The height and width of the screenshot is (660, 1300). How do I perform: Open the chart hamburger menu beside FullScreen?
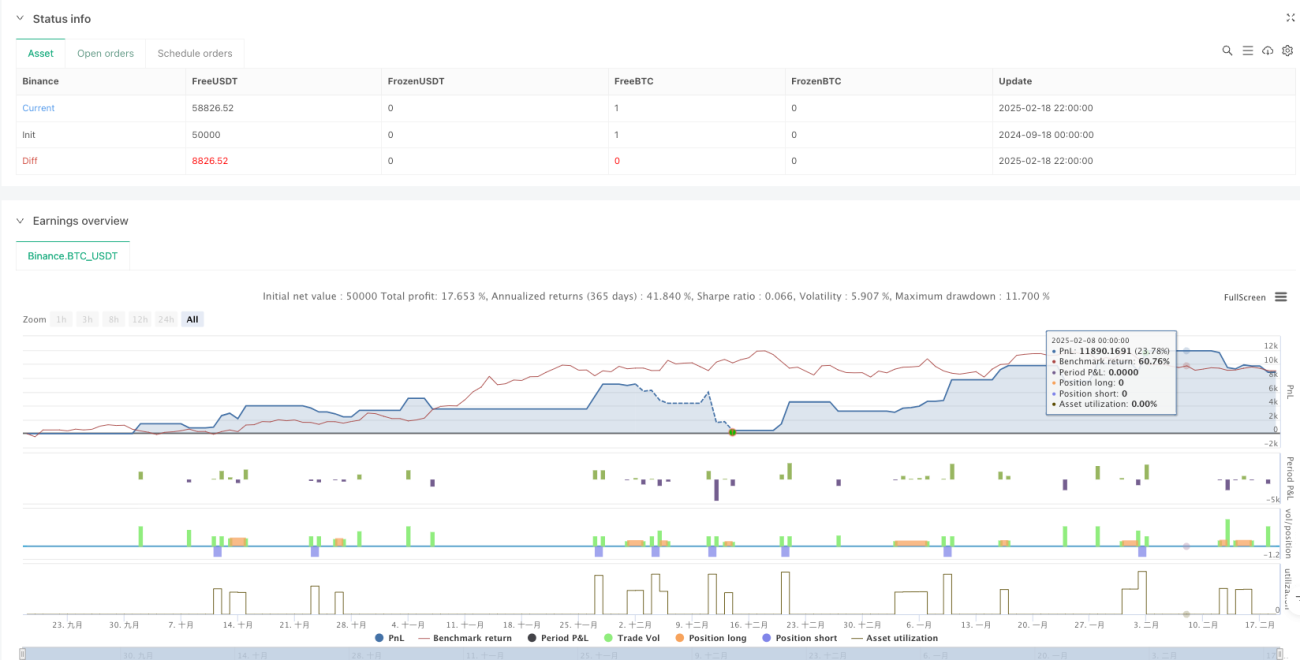click(x=1280, y=297)
